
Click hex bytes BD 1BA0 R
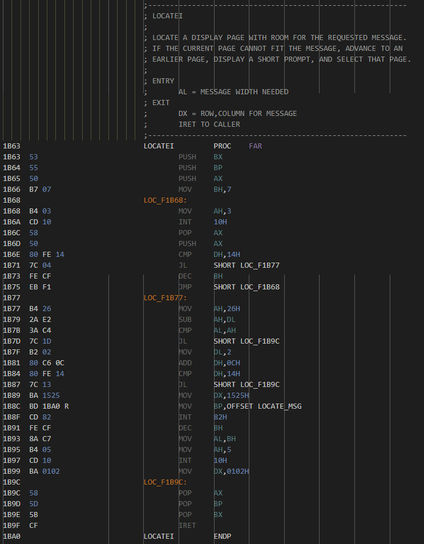pyautogui.click(x=49, y=406)
